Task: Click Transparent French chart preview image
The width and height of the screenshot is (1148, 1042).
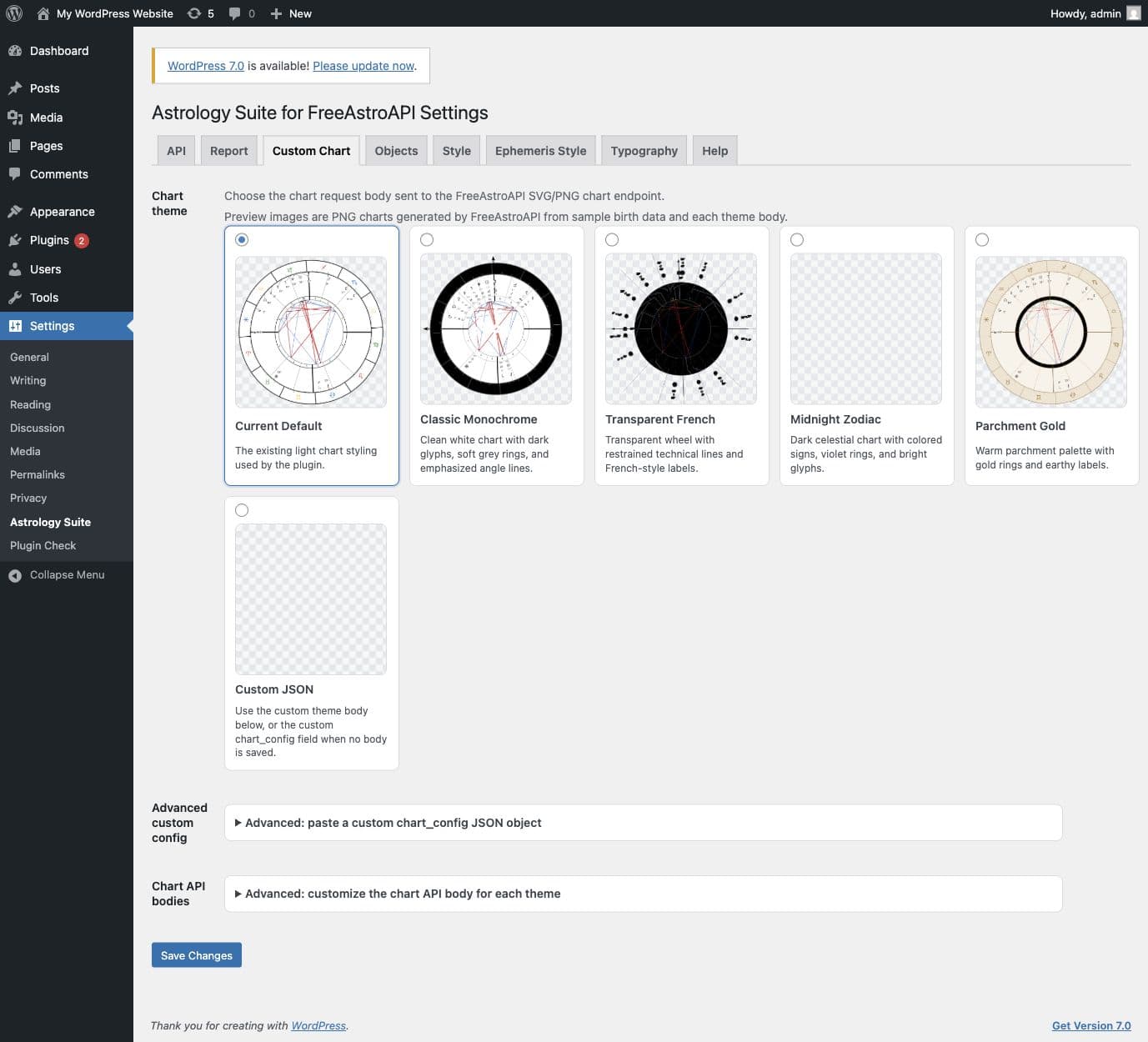Action: click(681, 328)
